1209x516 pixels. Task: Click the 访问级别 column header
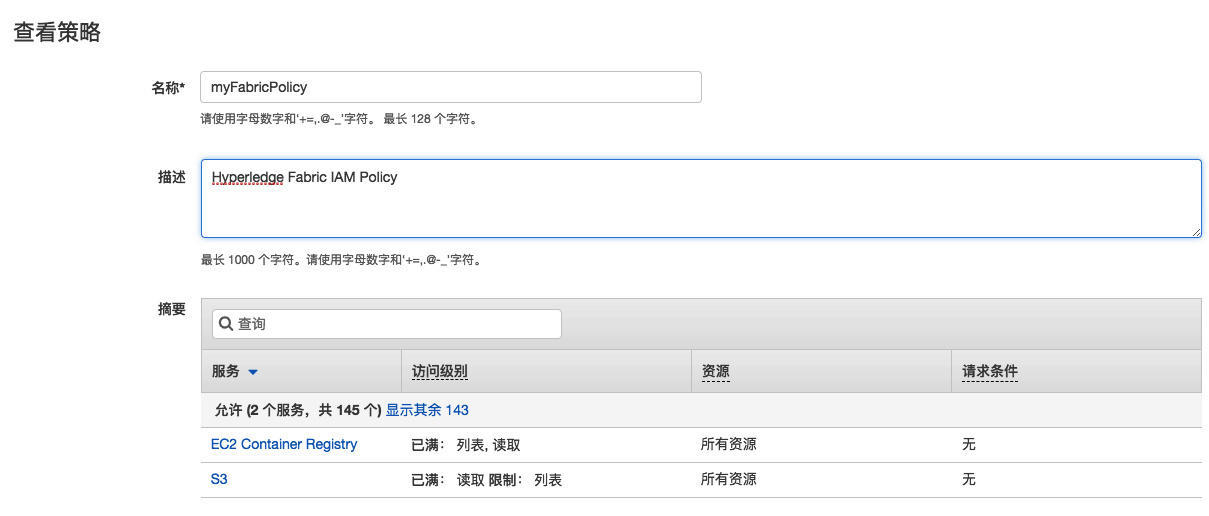tap(439, 371)
